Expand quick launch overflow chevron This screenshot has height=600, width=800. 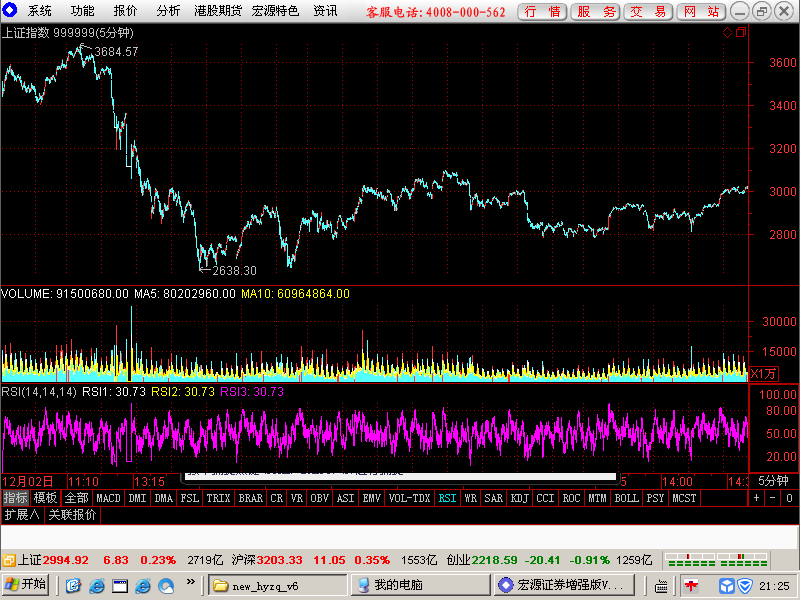point(190,582)
